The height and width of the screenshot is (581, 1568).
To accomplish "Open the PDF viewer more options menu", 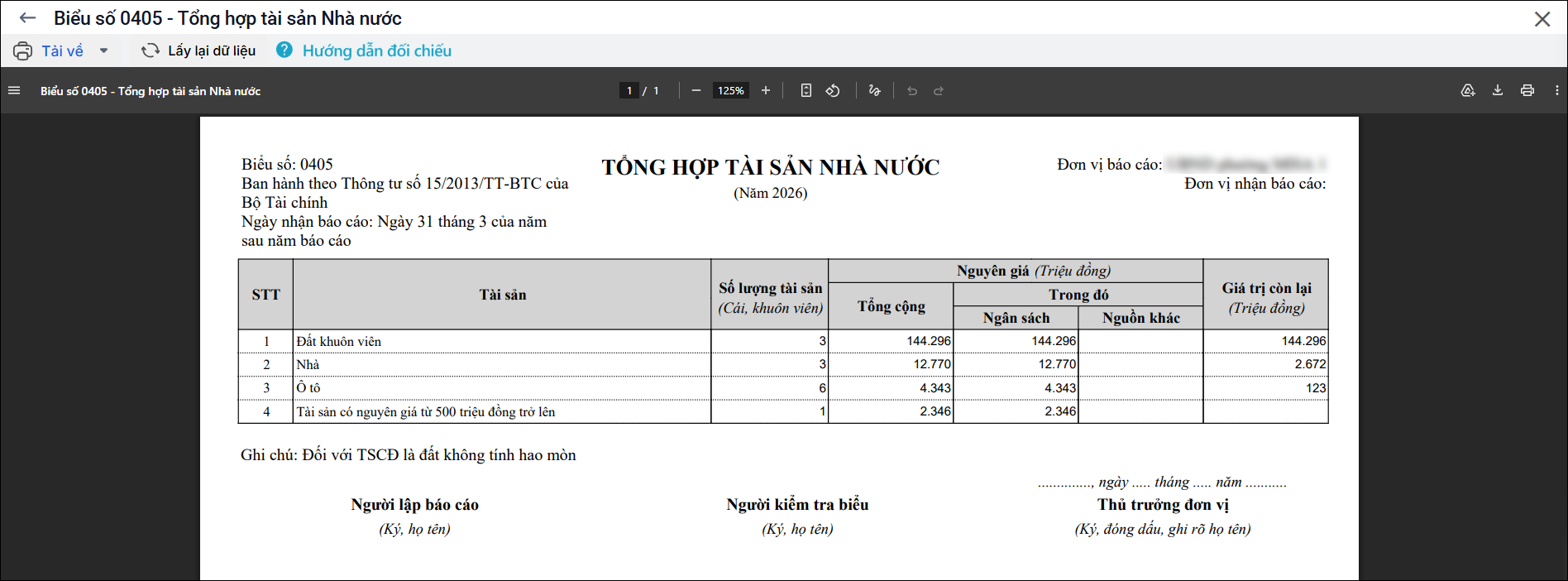I will [1557, 91].
